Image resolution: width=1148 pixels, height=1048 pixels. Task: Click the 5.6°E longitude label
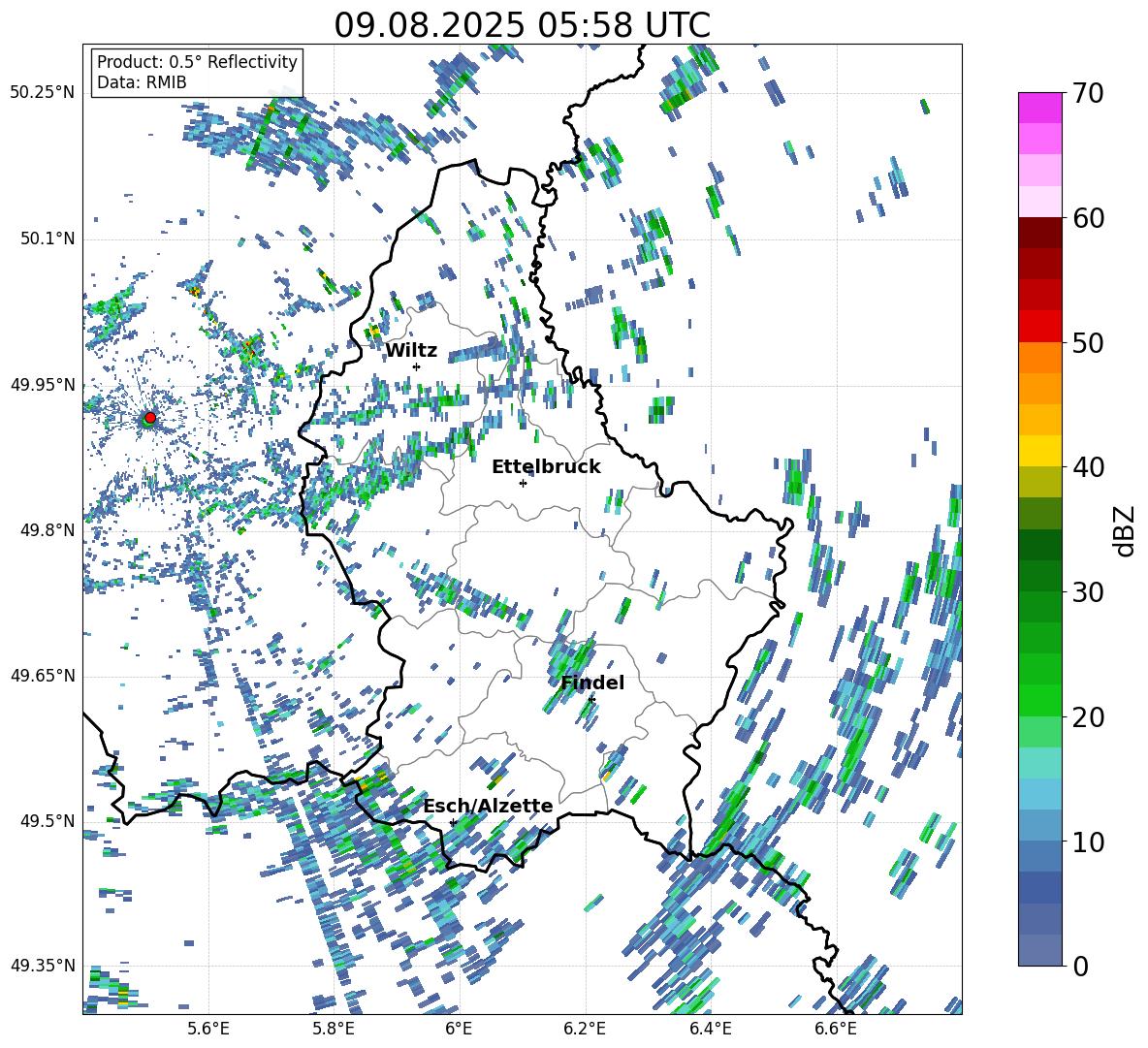click(x=208, y=1029)
